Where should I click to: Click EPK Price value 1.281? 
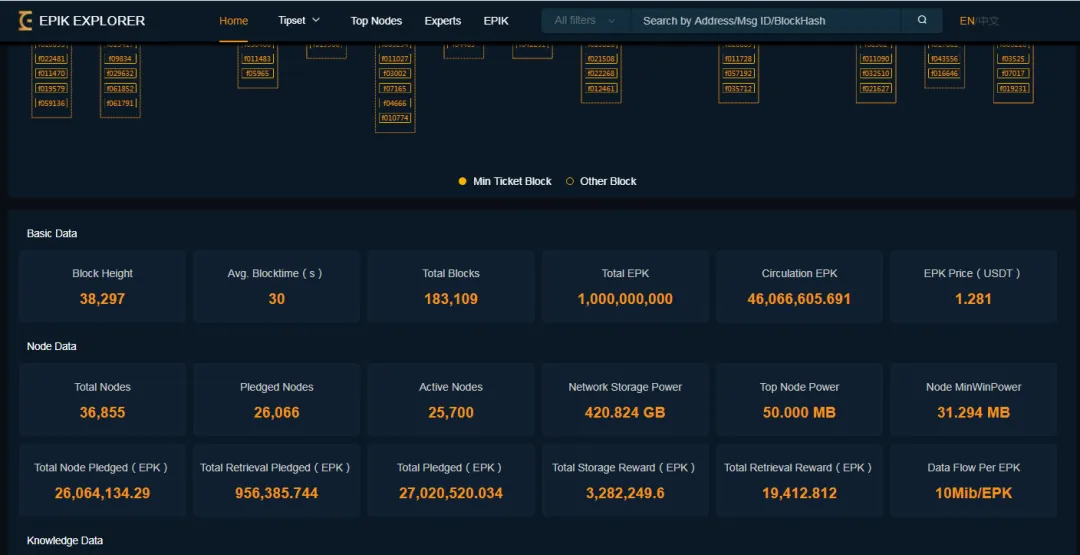[x=973, y=299]
